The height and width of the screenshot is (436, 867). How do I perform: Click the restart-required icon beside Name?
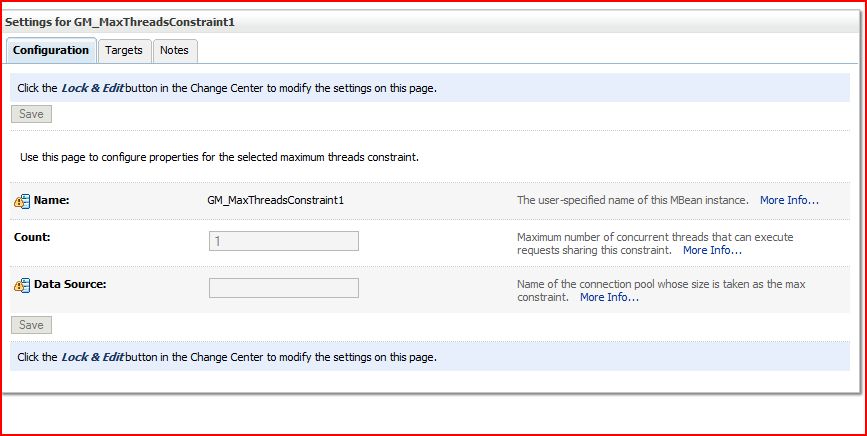click(x=22, y=201)
